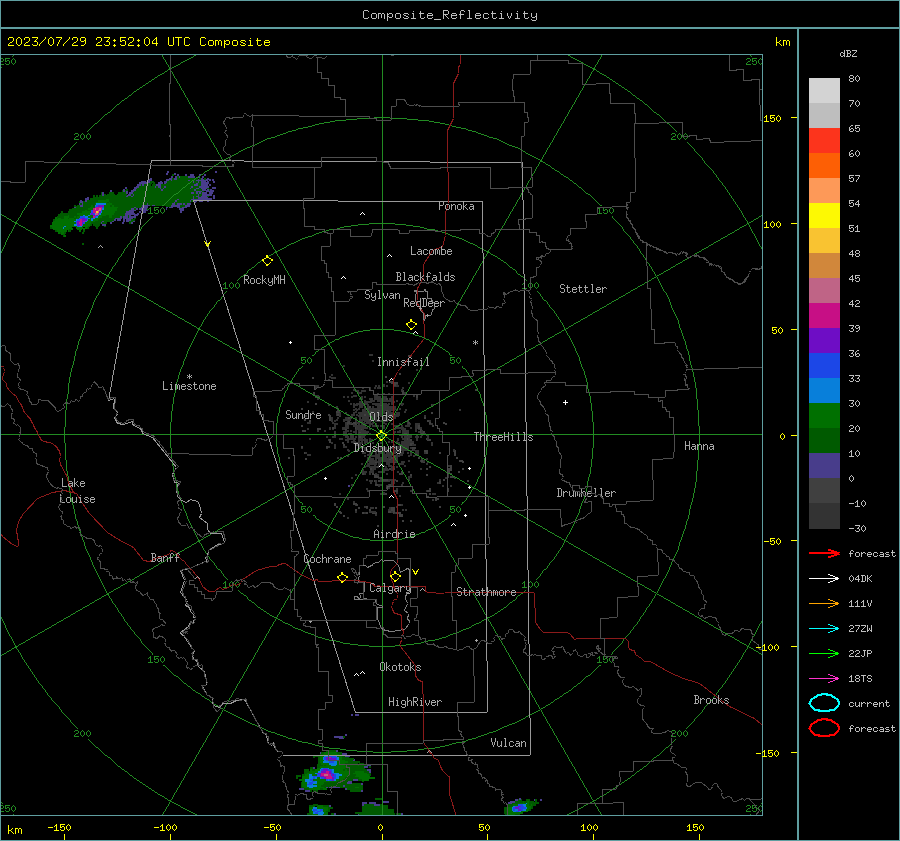
Task: Click the small storm cell south of Vulcan
Action: [x=520, y=807]
